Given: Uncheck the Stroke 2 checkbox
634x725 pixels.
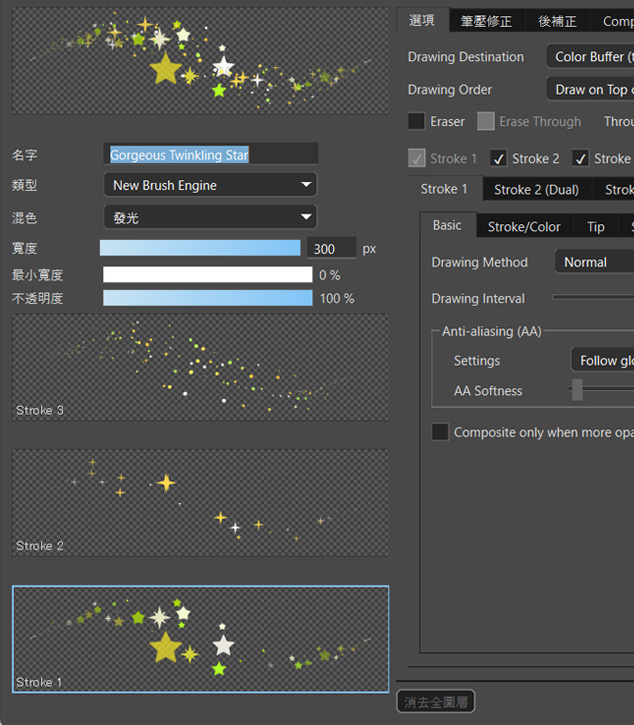Looking at the screenshot, I should pyautogui.click(x=499, y=159).
